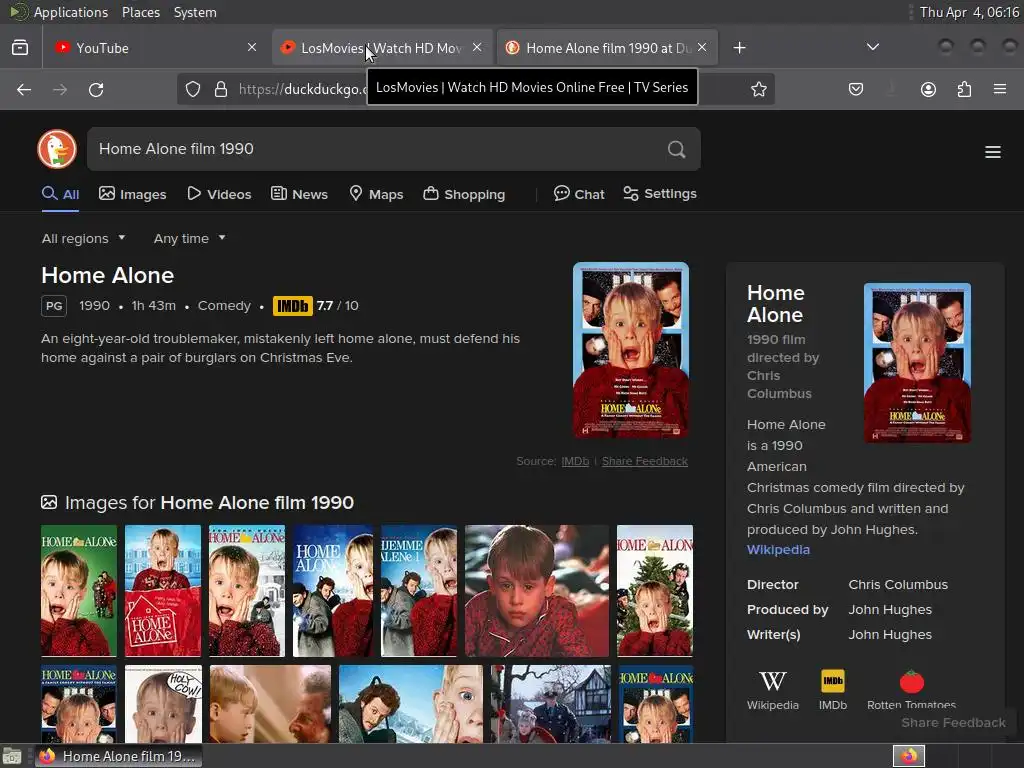The width and height of the screenshot is (1024, 768).
Task: Open the Firefox View icon
Action: [x=20, y=48]
